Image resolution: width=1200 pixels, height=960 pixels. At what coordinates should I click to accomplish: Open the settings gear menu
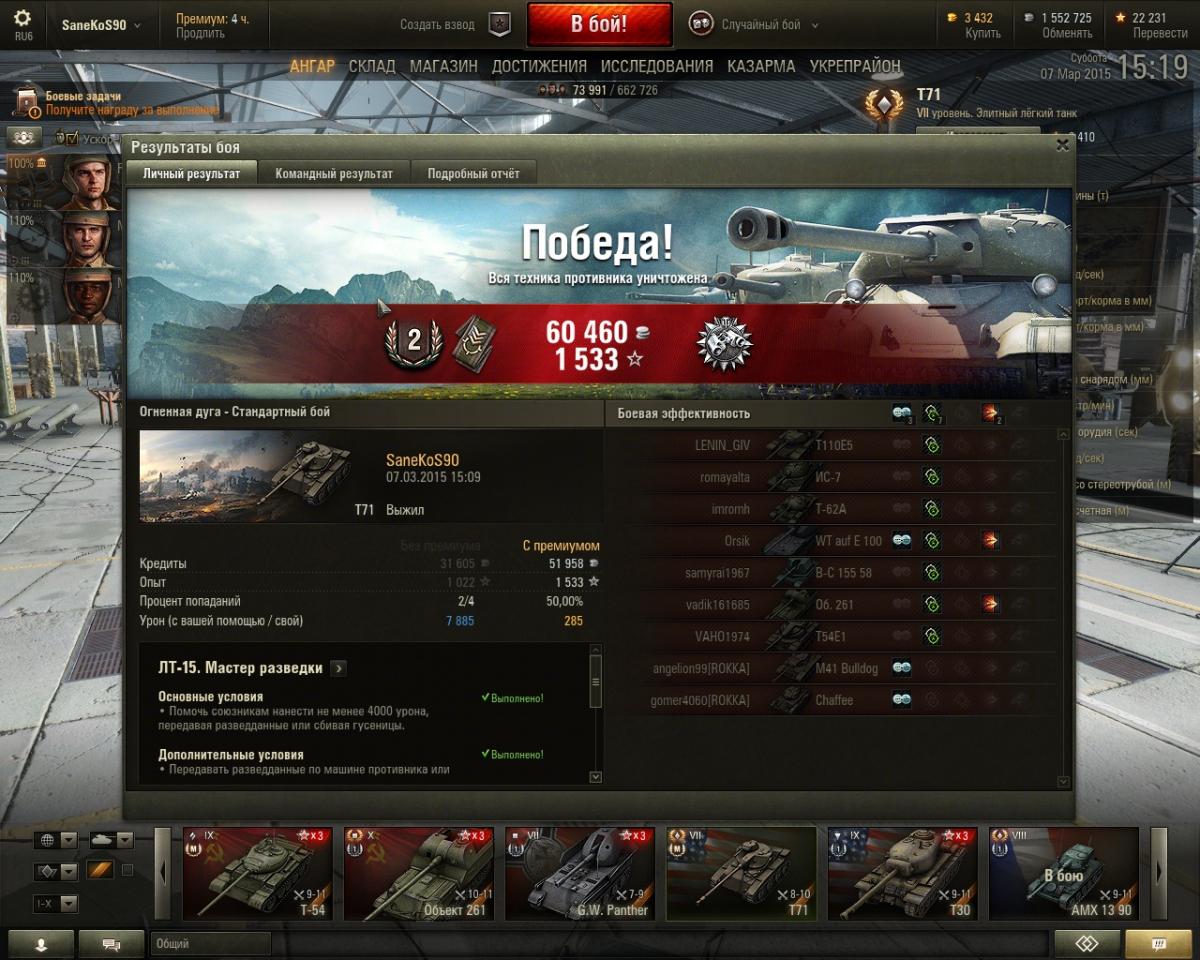22,18
